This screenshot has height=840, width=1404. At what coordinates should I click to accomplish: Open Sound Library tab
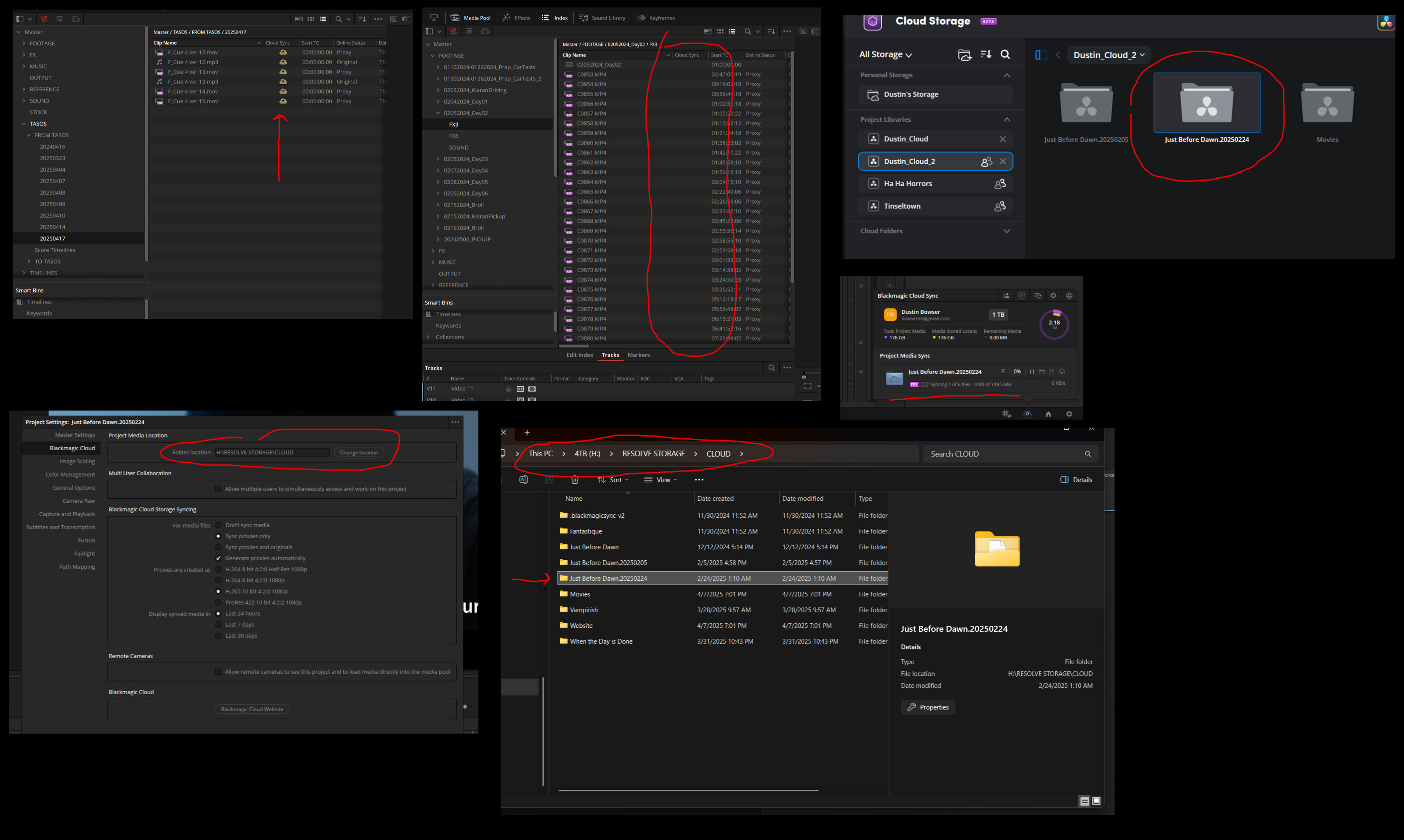coord(602,18)
